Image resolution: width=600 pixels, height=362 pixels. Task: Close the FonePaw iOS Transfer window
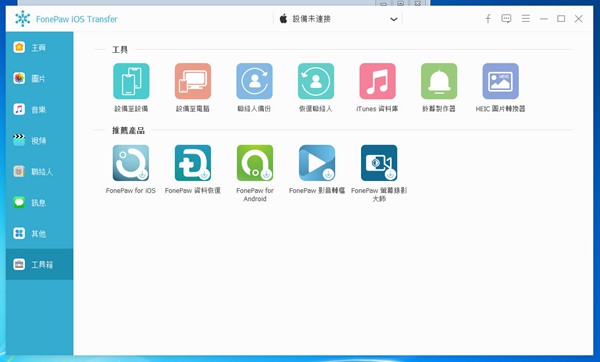tap(579, 19)
